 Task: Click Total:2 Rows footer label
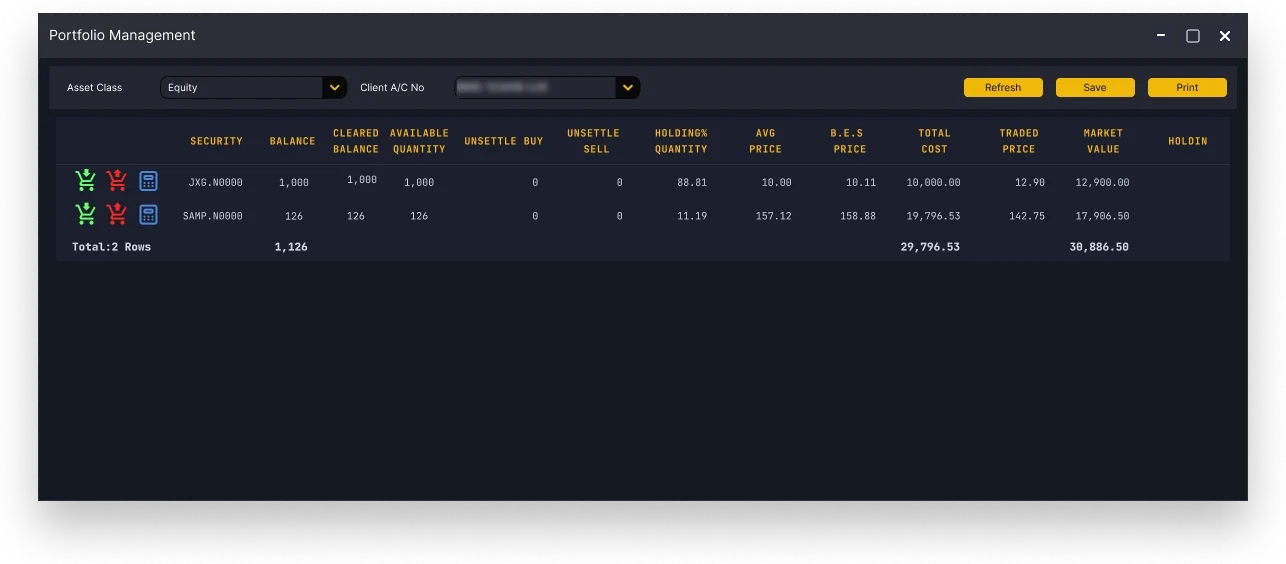[x=112, y=247]
